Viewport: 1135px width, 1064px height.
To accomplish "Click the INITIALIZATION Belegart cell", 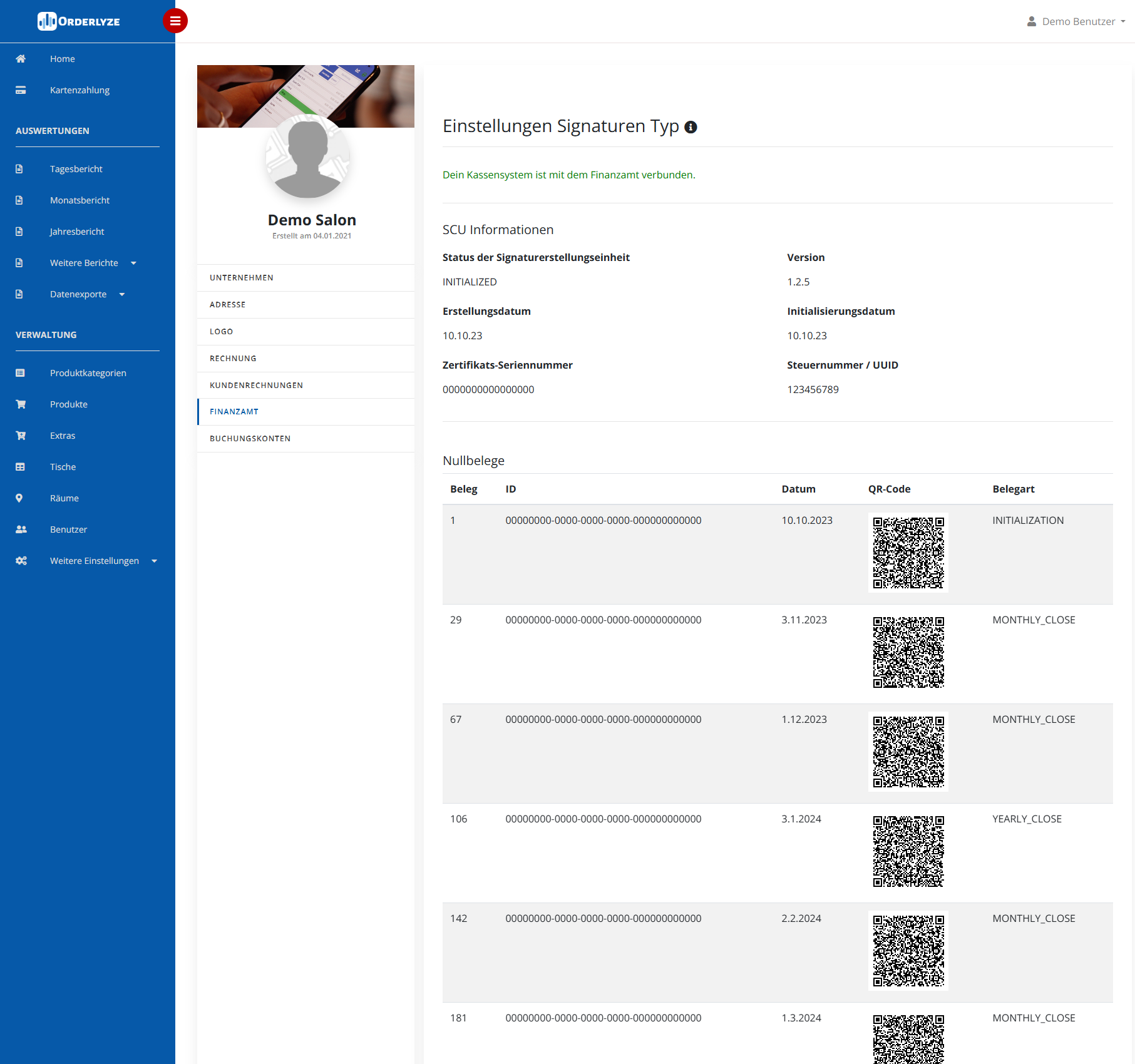I will point(1028,521).
